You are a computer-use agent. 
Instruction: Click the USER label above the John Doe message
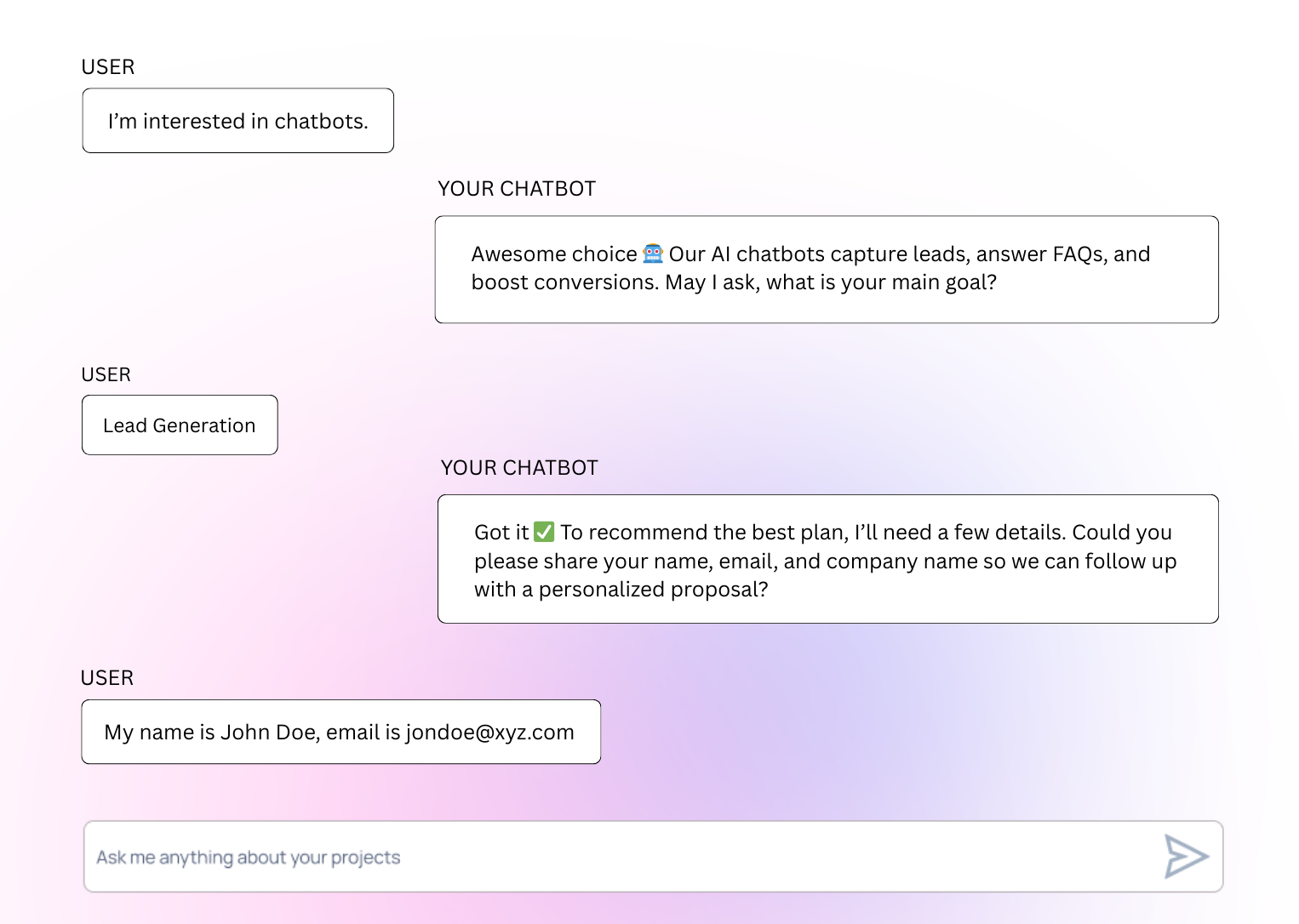click(x=107, y=678)
